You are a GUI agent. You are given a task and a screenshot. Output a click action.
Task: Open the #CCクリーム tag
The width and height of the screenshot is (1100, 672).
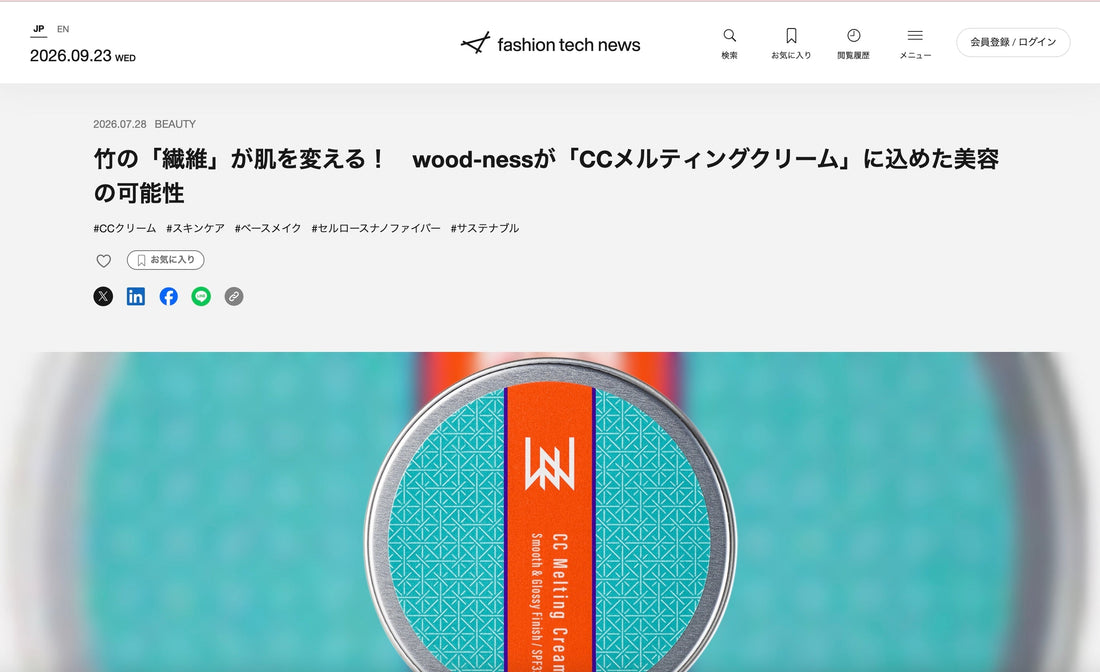124,228
